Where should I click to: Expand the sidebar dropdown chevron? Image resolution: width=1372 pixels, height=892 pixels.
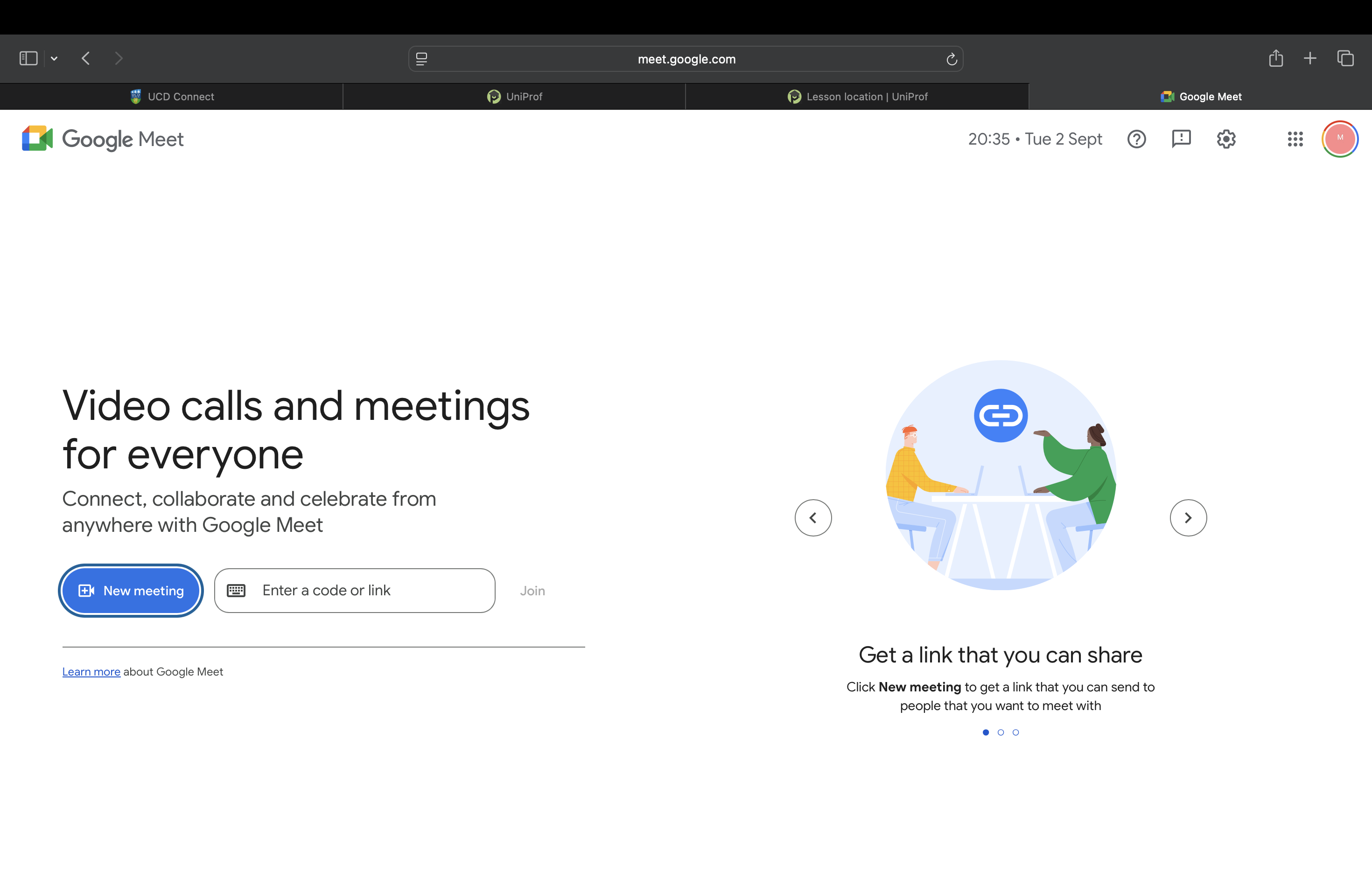(54, 58)
